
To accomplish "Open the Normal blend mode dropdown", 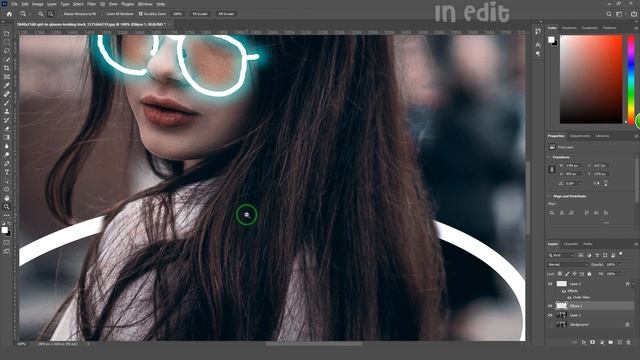I will [567, 264].
